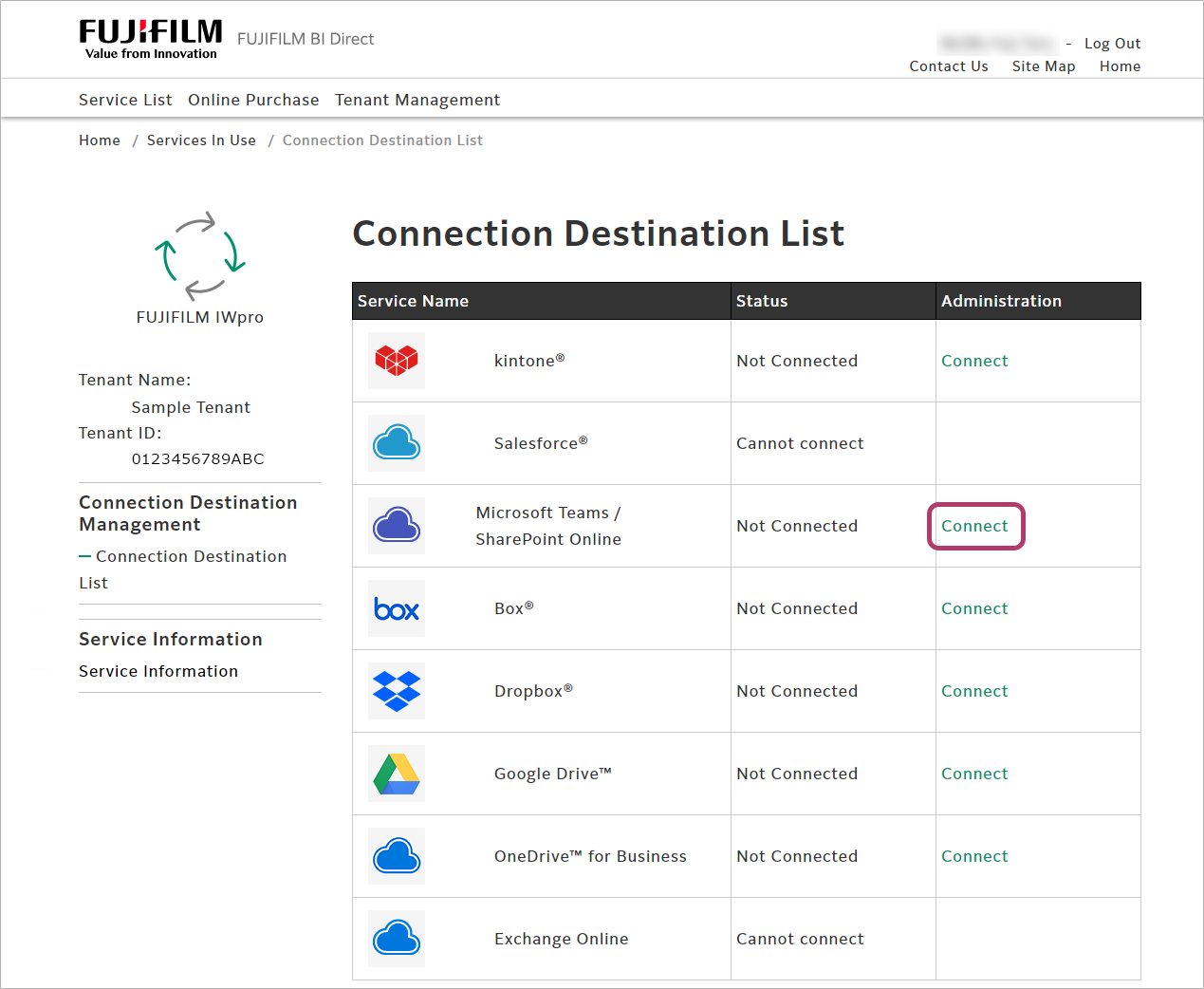Go to Home via breadcrumb
The height and width of the screenshot is (989, 1204).
click(x=100, y=140)
